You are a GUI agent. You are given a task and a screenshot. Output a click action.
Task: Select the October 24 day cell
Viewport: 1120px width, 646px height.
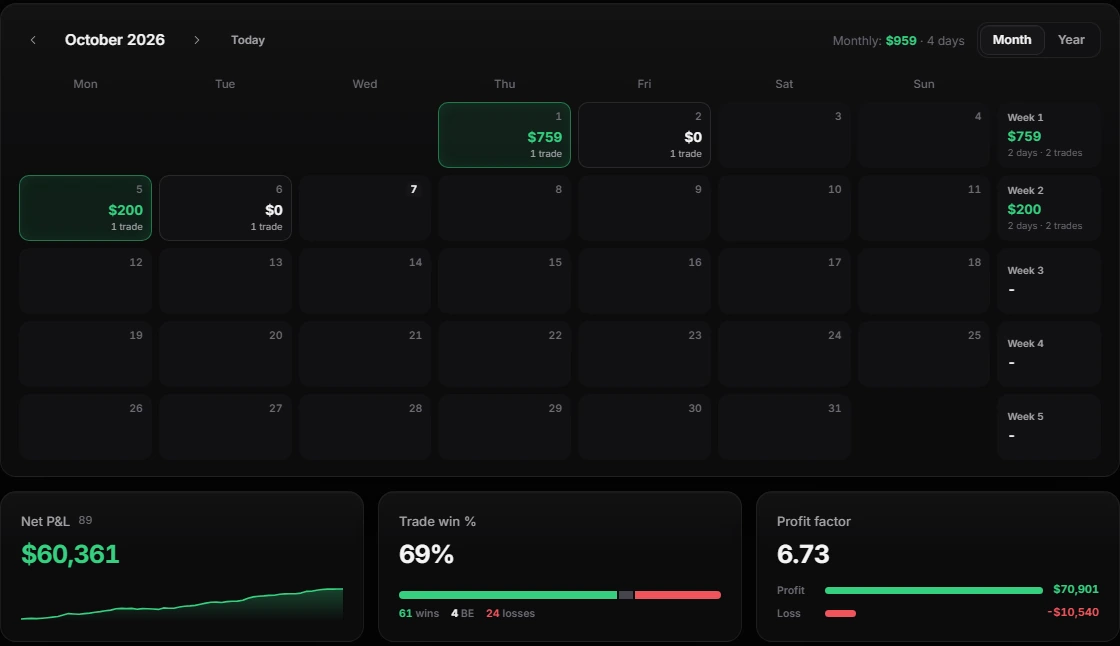[x=784, y=354]
